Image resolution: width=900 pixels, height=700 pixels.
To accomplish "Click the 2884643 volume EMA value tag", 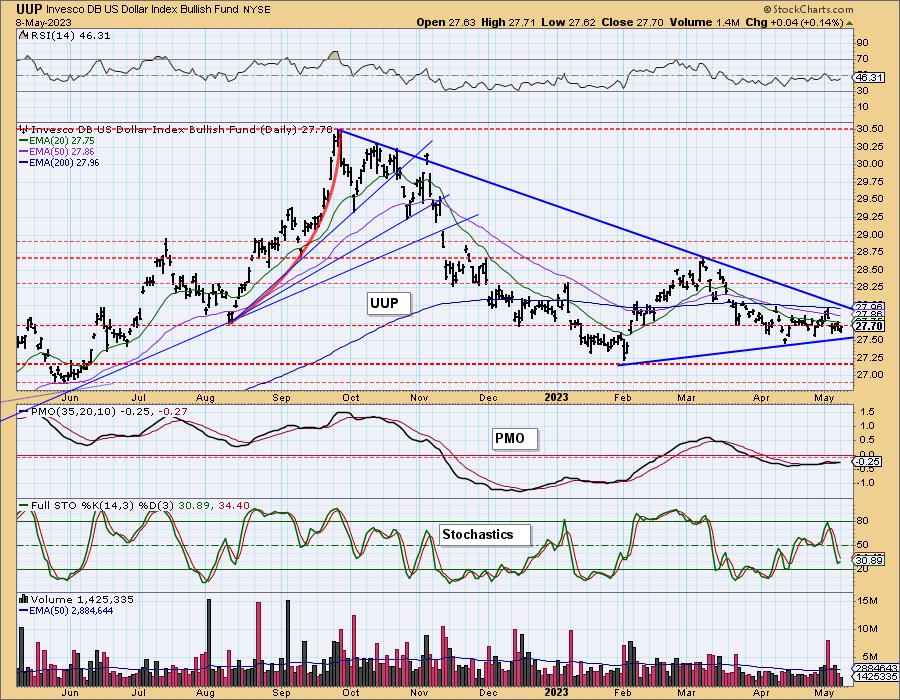I will 875,669.
